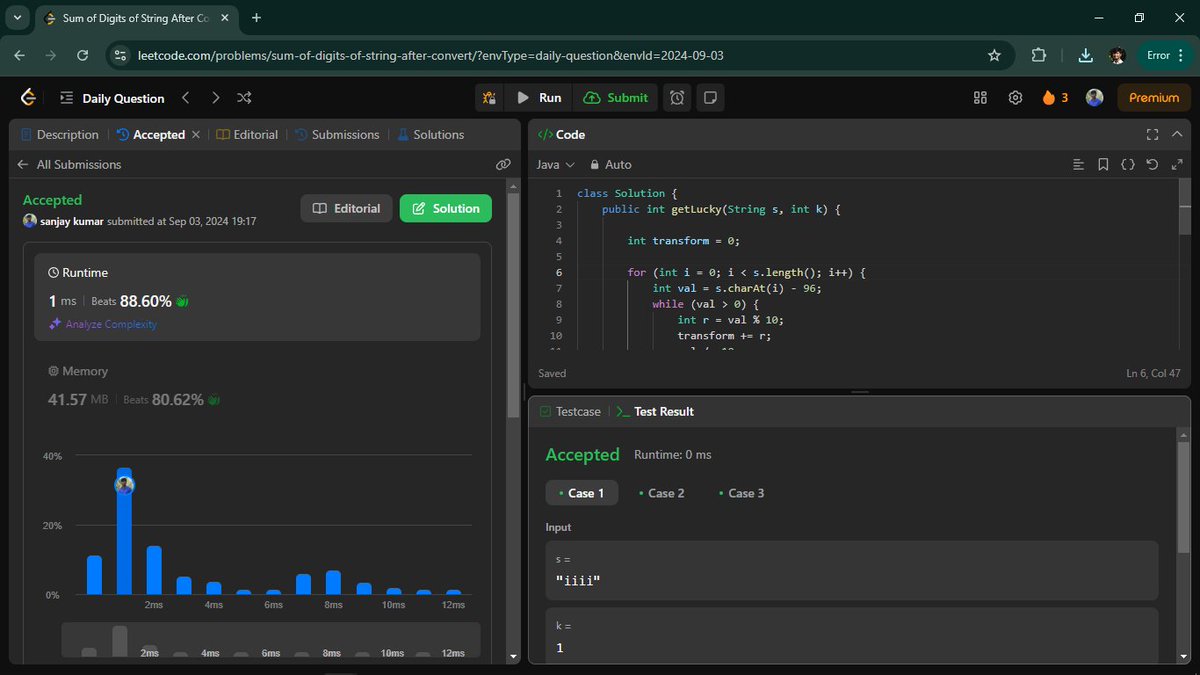The width and height of the screenshot is (1200, 675).
Task: Click the browser address bar URL
Action: (x=430, y=56)
